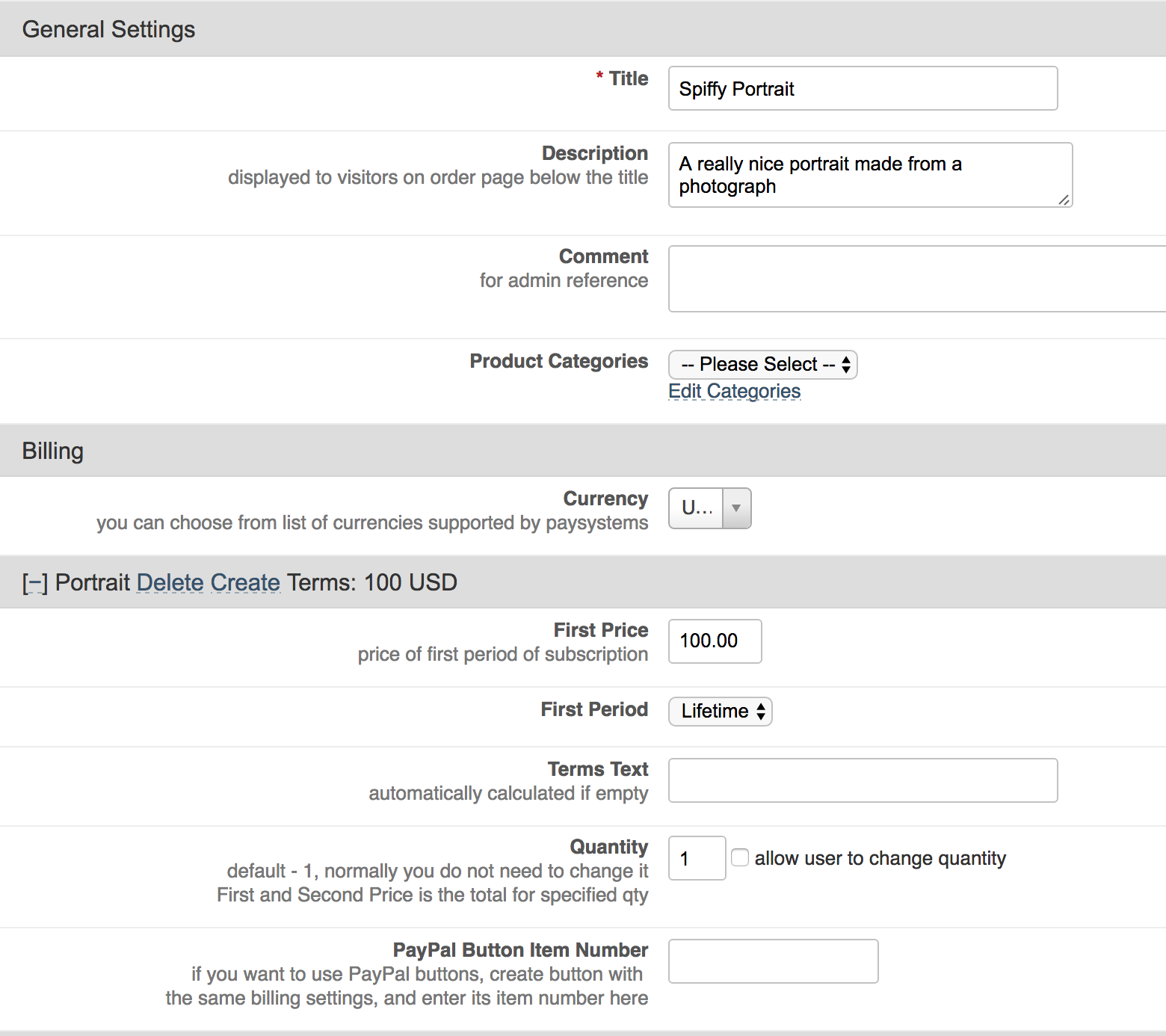This screenshot has width=1166, height=1036.
Task: Enable allow user to change quantity checkbox
Action: click(x=740, y=857)
